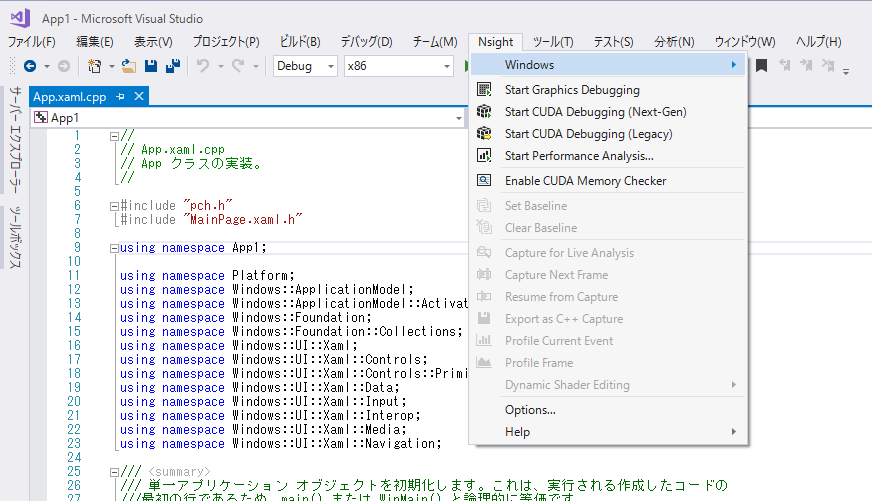Screen dimensions: 872x501
Task: Open the ツールボックス side tab
Action: pos(15,237)
